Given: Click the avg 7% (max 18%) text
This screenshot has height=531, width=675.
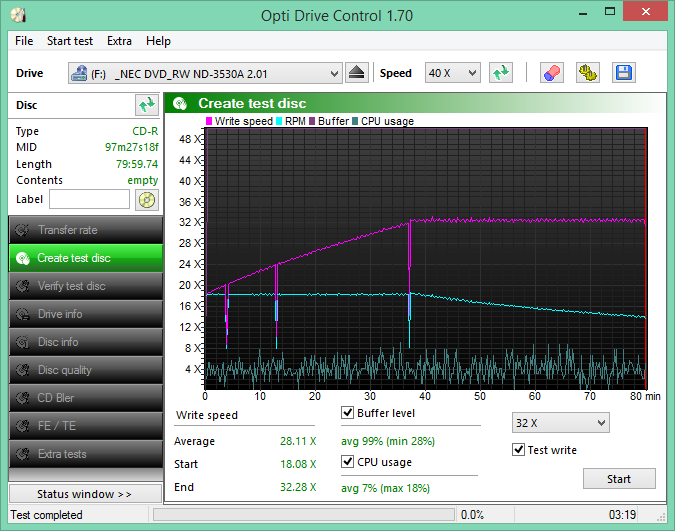Looking at the screenshot, I should tap(385, 488).
